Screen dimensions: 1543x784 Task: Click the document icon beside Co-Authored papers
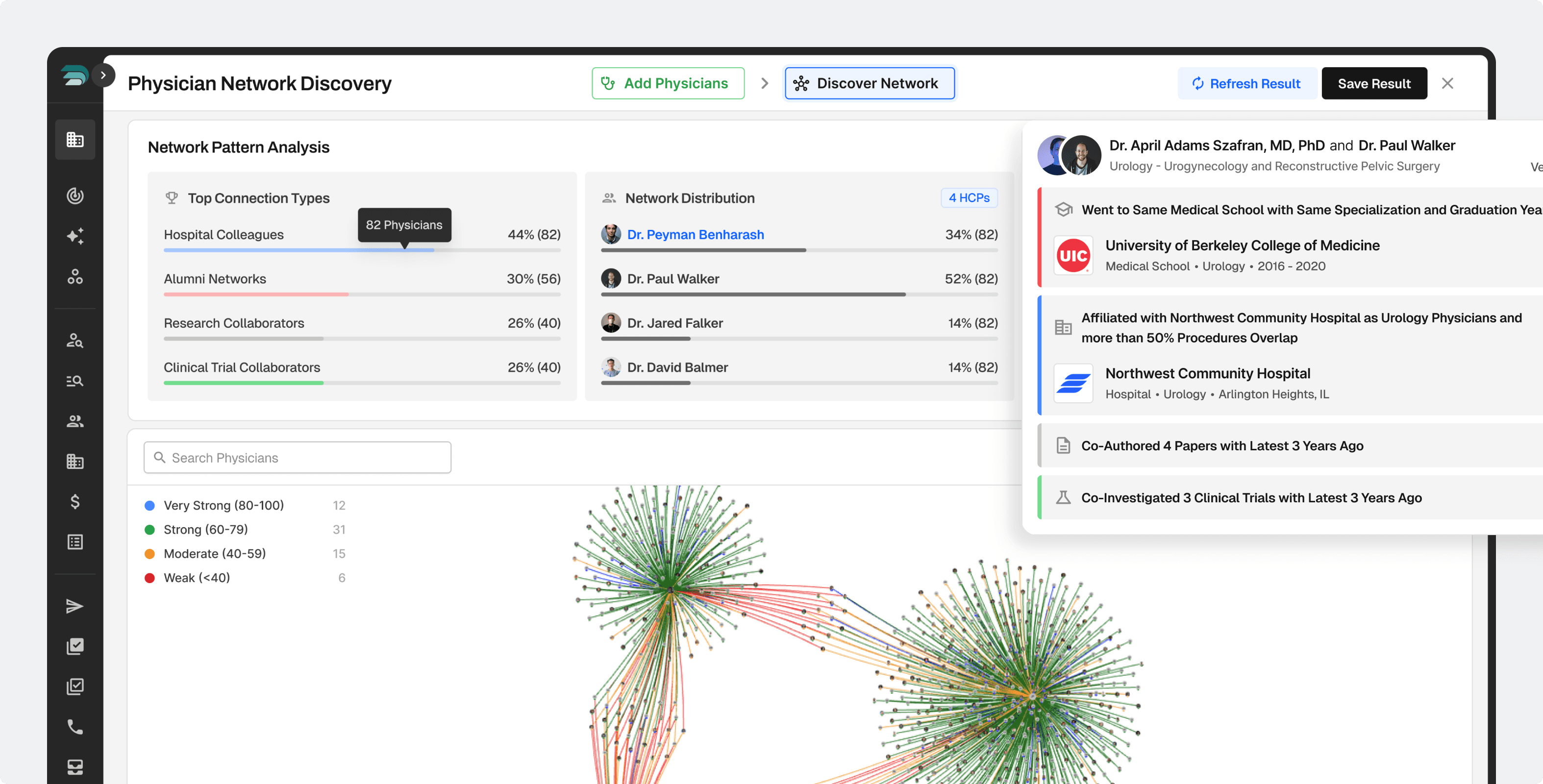coord(1063,445)
